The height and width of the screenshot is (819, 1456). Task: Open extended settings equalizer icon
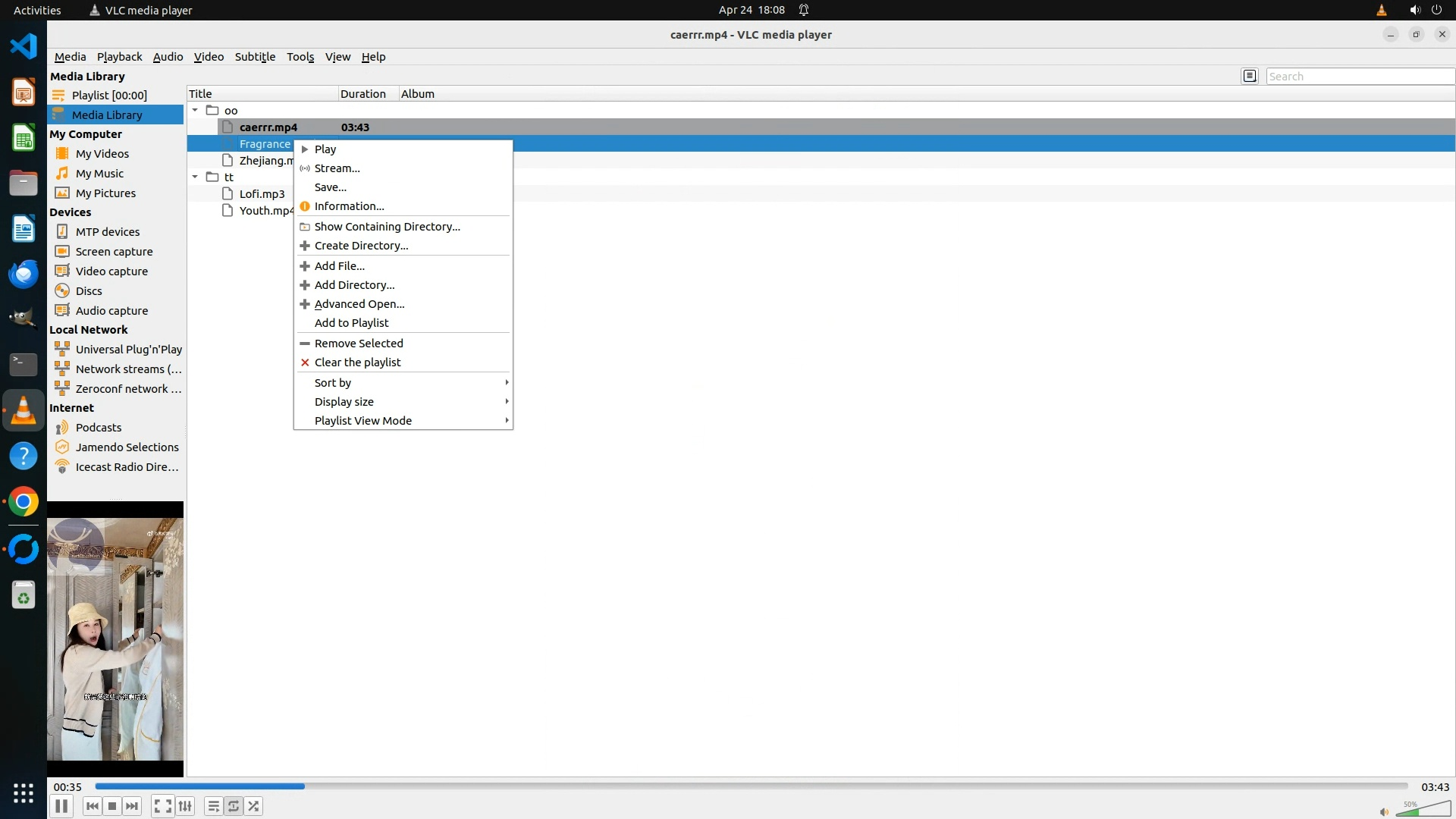[x=185, y=806]
